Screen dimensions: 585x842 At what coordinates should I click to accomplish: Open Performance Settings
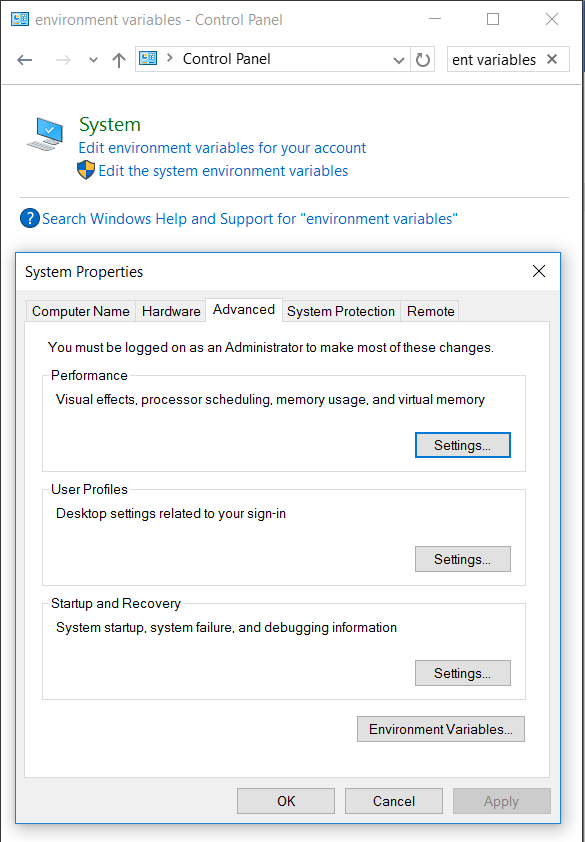click(463, 445)
